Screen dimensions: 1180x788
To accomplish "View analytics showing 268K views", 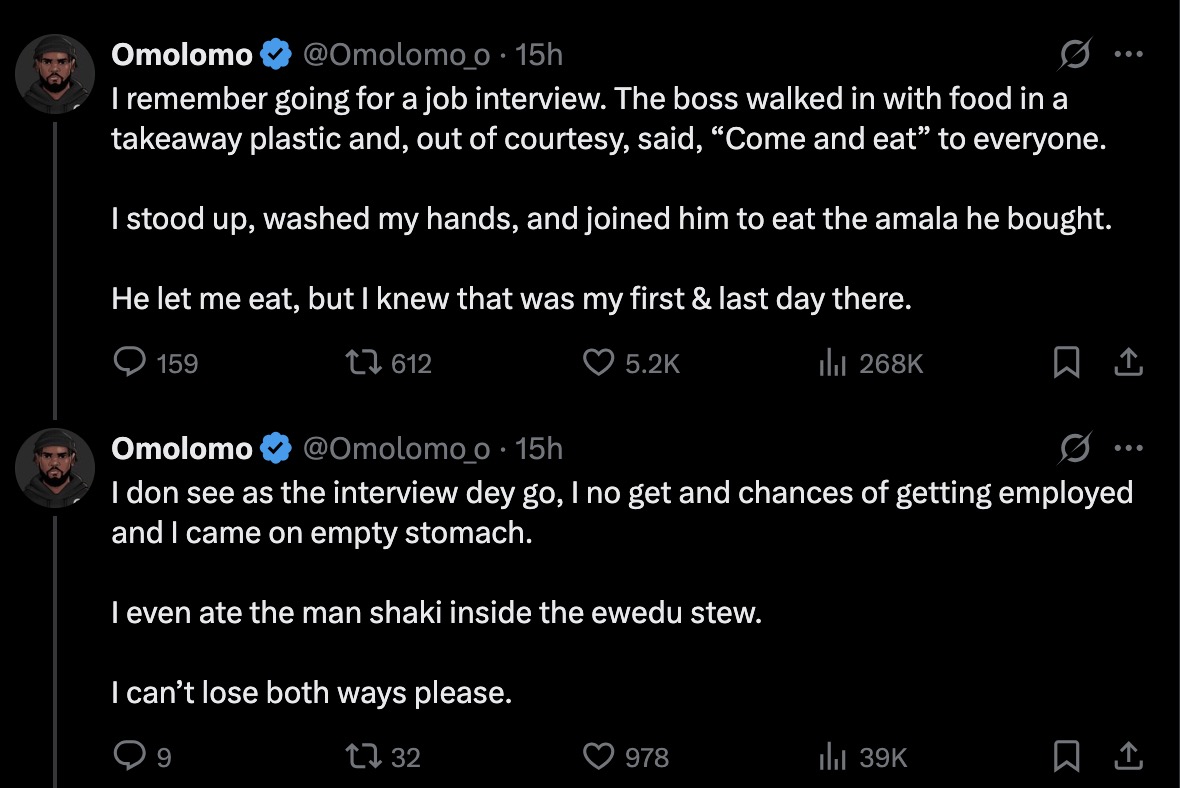I will (832, 364).
